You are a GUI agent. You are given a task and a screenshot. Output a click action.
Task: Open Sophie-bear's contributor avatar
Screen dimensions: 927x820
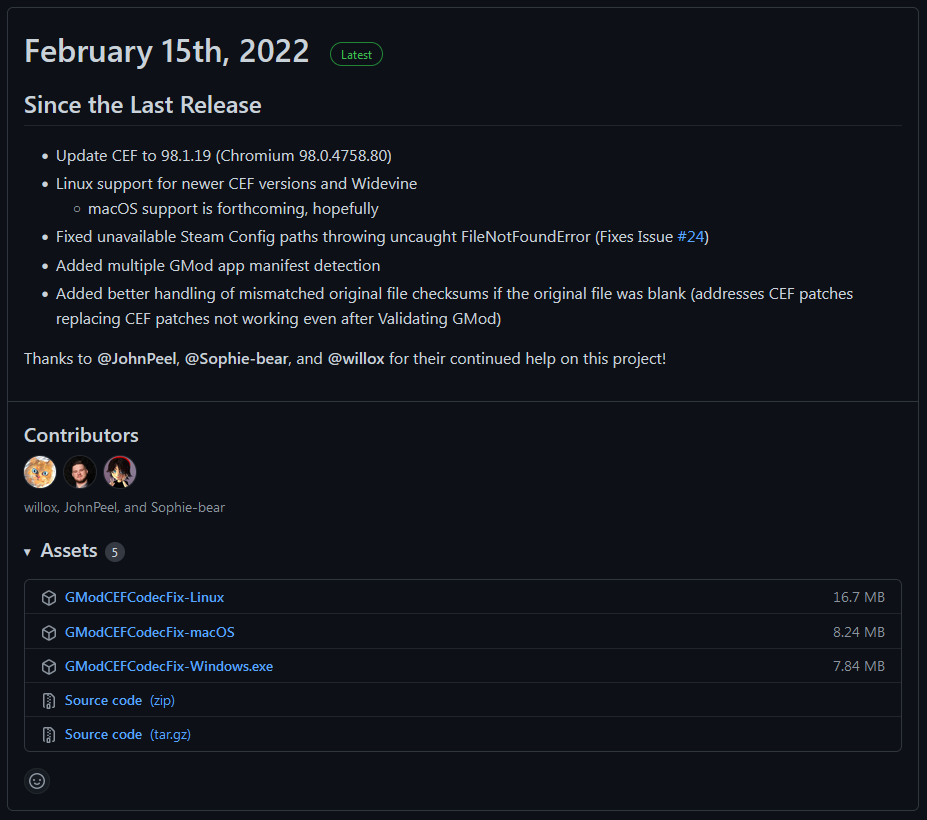pos(120,472)
